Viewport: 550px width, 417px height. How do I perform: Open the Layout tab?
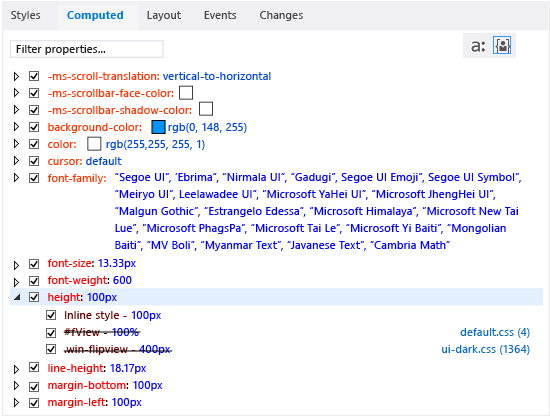coord(164,15)
